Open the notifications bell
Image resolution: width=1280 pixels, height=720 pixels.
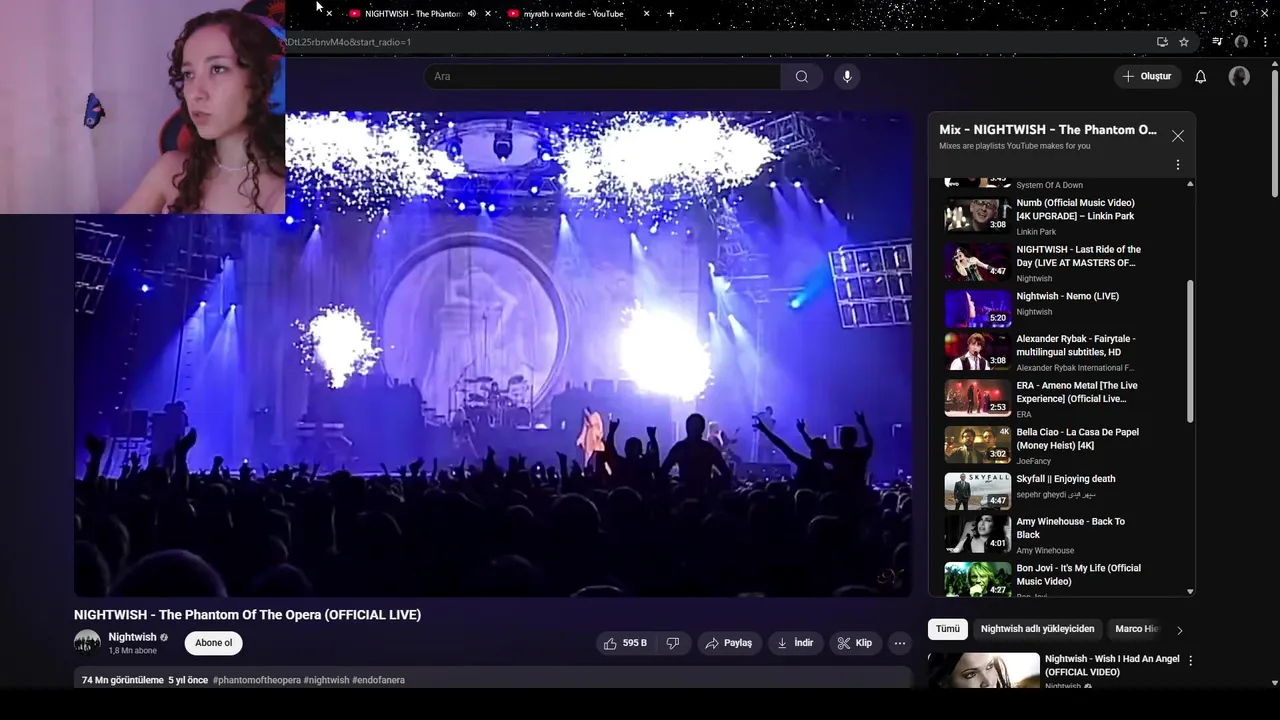(1200, 76)
